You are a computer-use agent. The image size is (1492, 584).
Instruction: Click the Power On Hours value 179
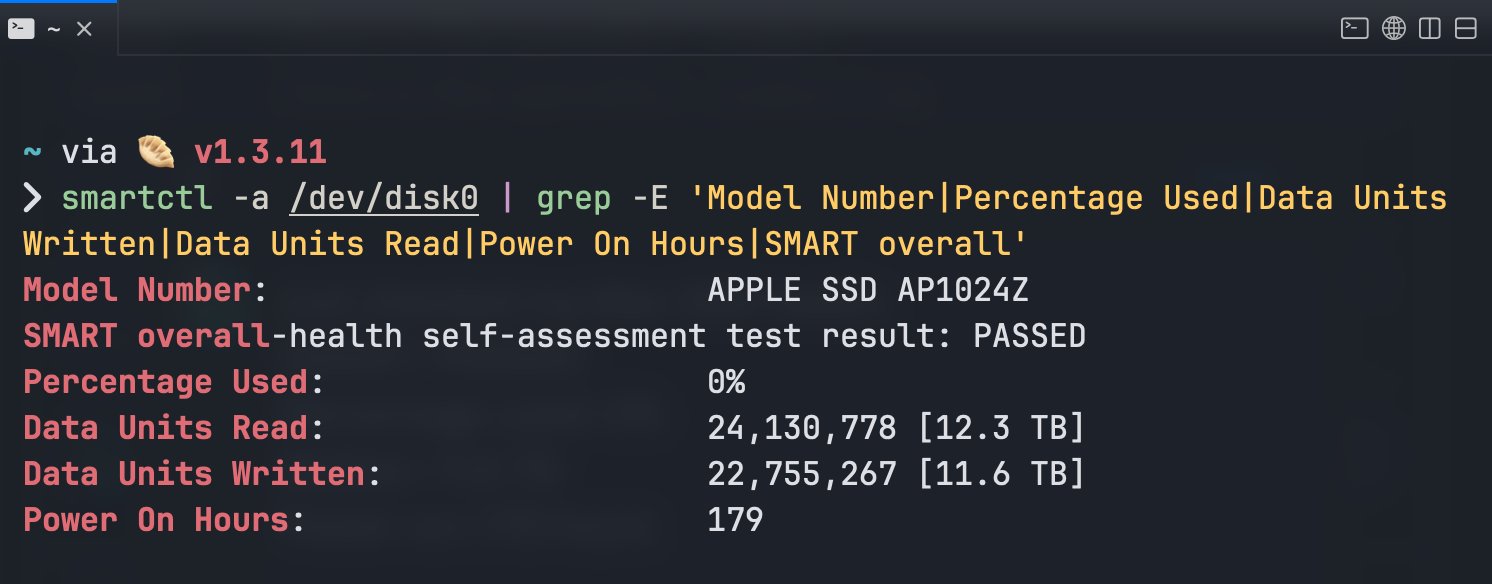click(x=735, y=520)
